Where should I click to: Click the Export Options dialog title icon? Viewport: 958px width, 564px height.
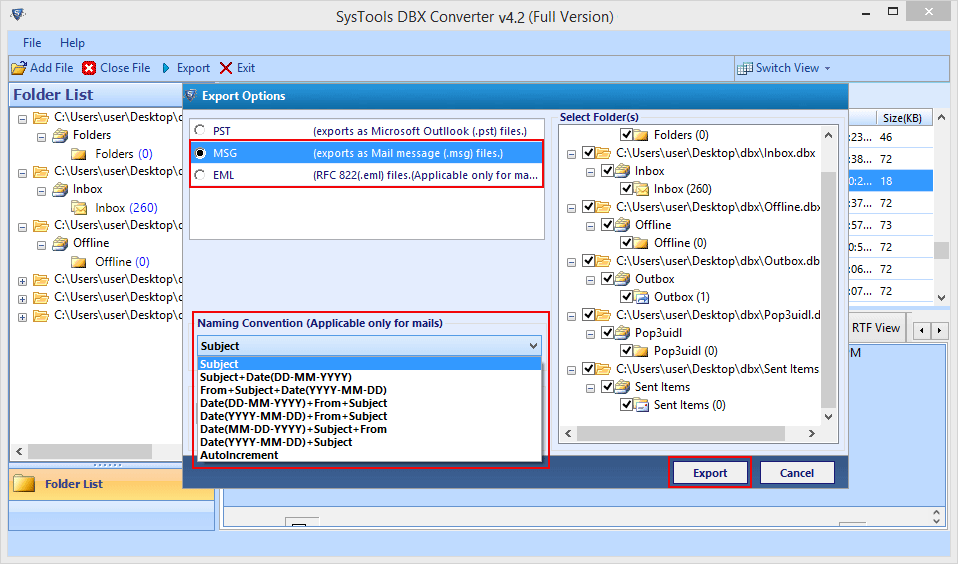coord(191,95)
